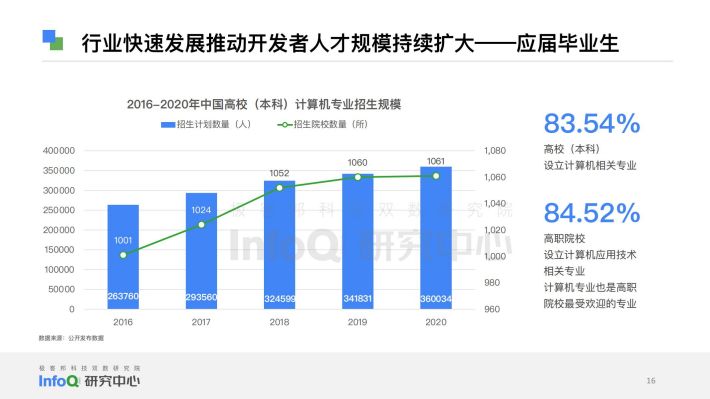Click the 2018 line marker labeled 1052

pyautogui.click(x=279, y=187)
